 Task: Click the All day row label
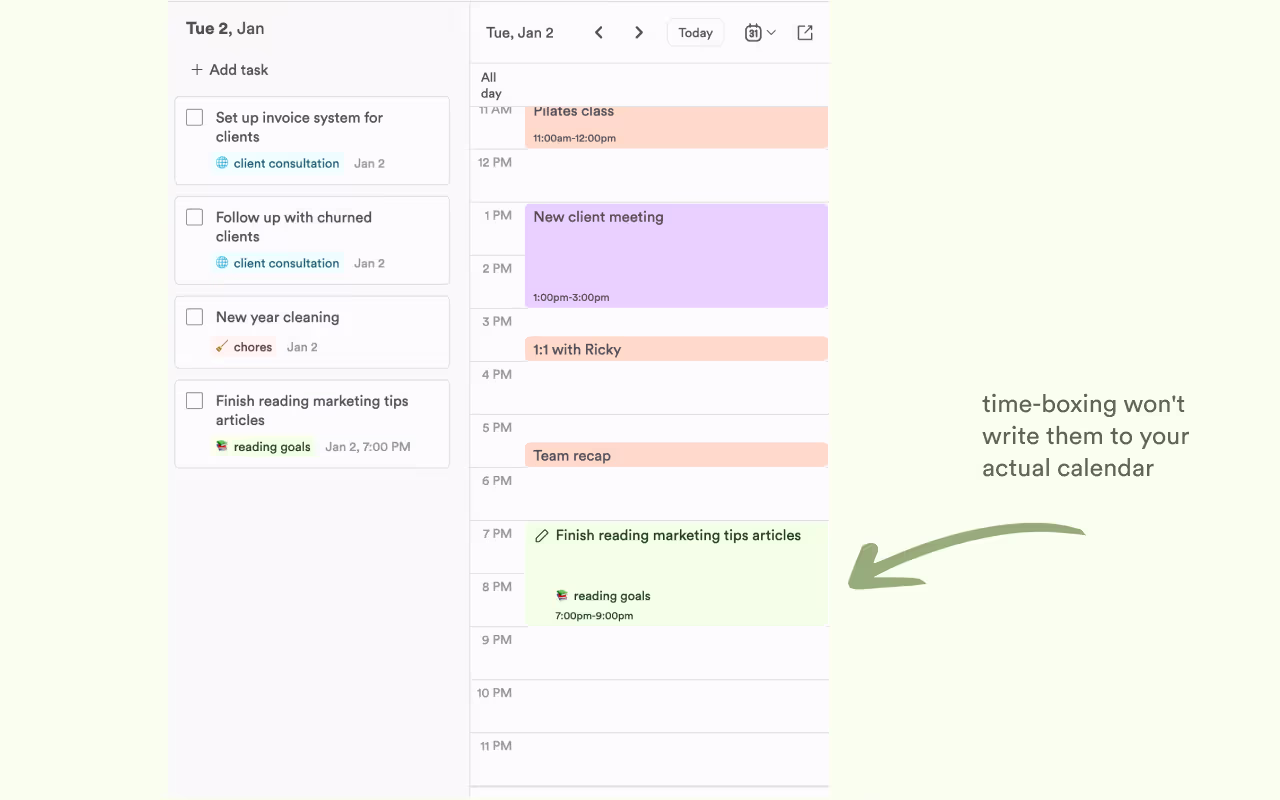[x=490, y=85]
